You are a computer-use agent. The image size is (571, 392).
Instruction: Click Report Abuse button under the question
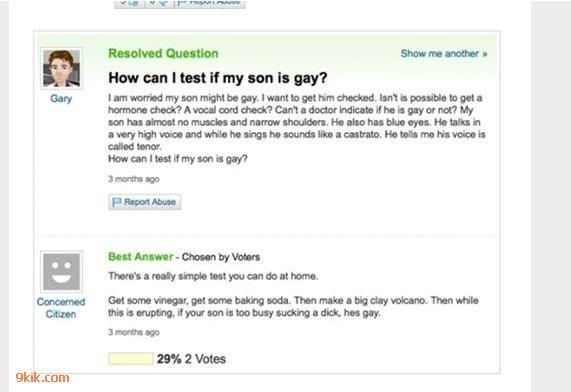tap(145, 202)
